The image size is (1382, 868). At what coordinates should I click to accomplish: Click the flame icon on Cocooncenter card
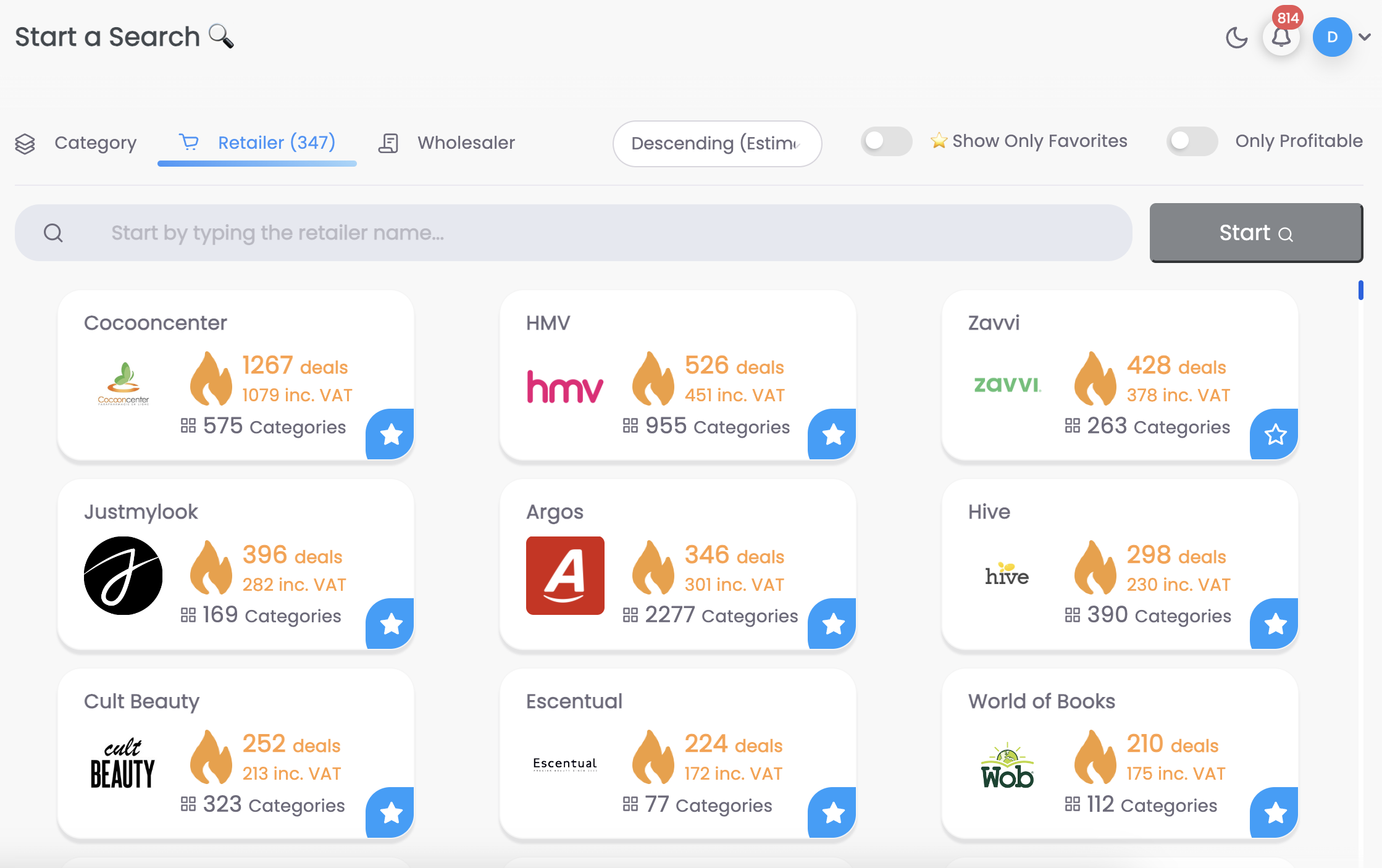coord(211,378)
